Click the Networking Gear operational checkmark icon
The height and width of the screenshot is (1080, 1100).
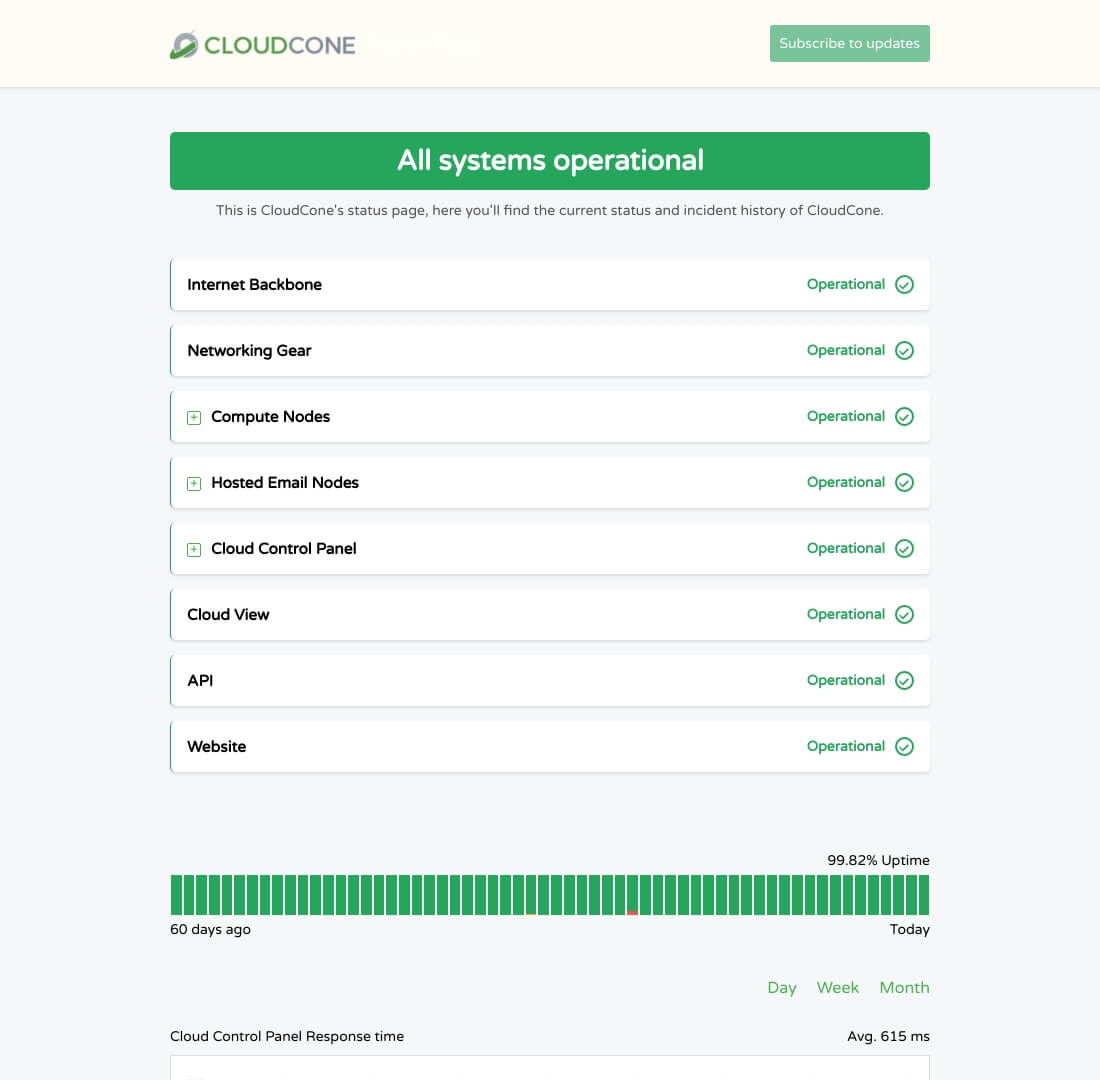pos(904,350)
